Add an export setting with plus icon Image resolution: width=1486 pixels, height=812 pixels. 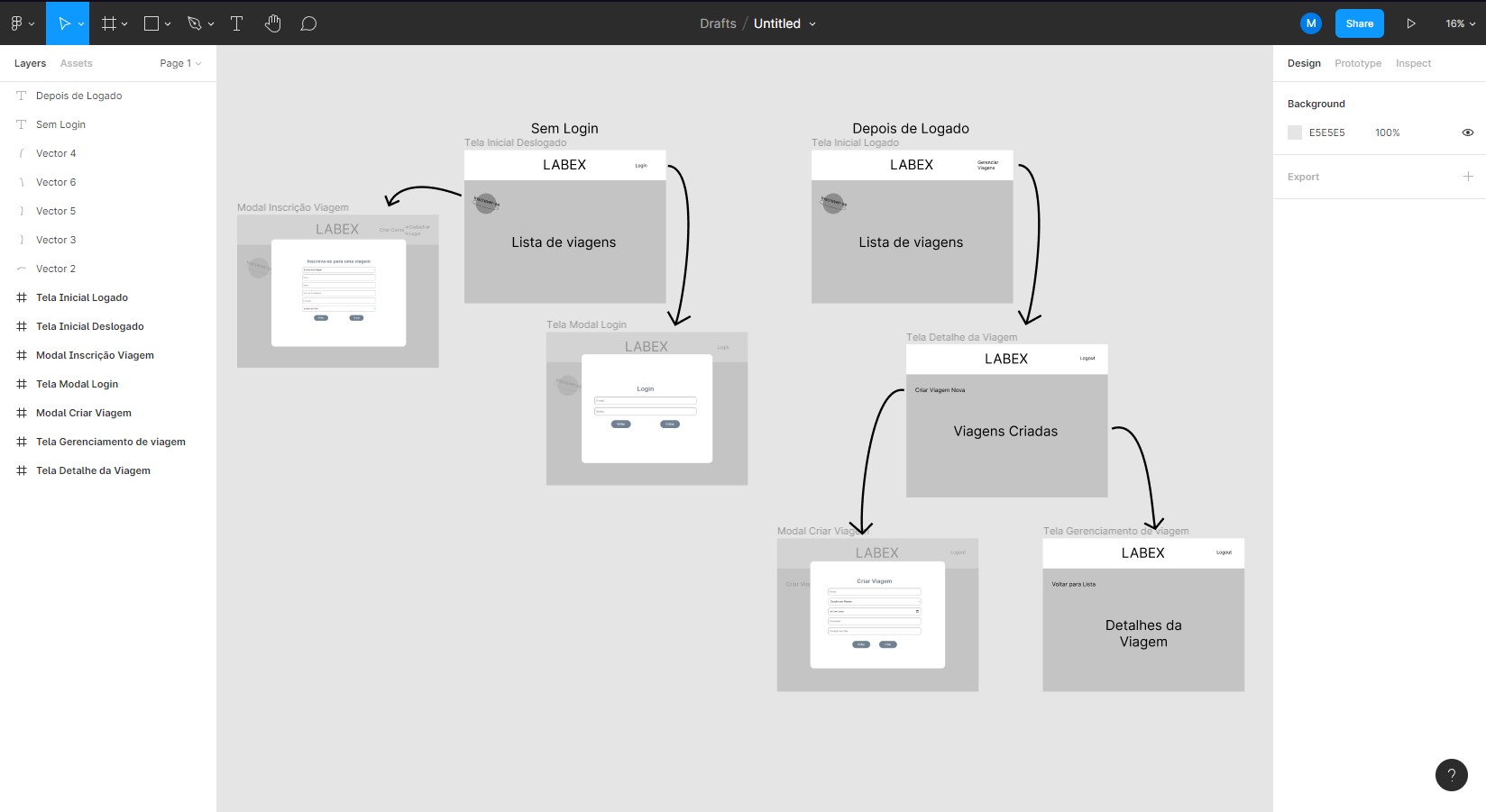(x=1468, y=177)
